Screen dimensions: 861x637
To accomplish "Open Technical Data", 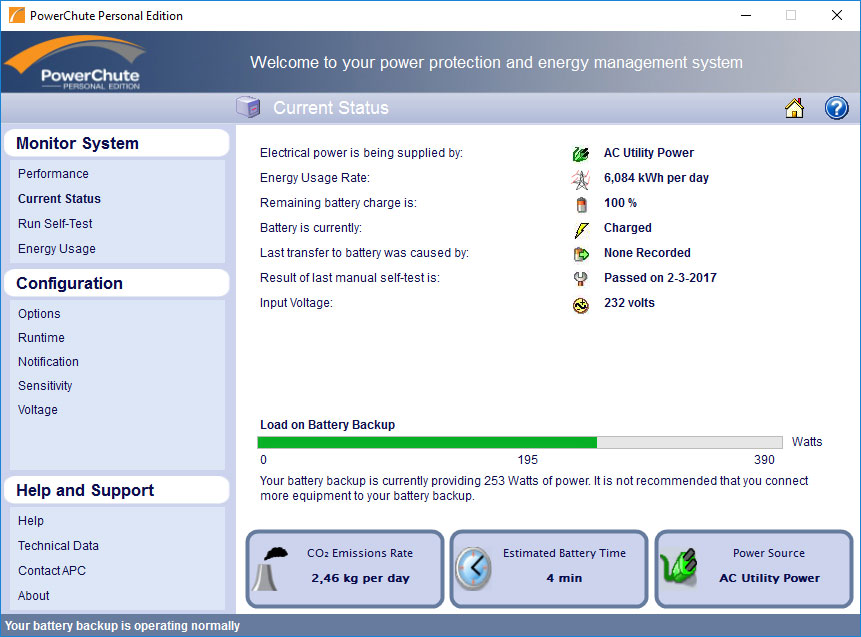I will 58,546.
